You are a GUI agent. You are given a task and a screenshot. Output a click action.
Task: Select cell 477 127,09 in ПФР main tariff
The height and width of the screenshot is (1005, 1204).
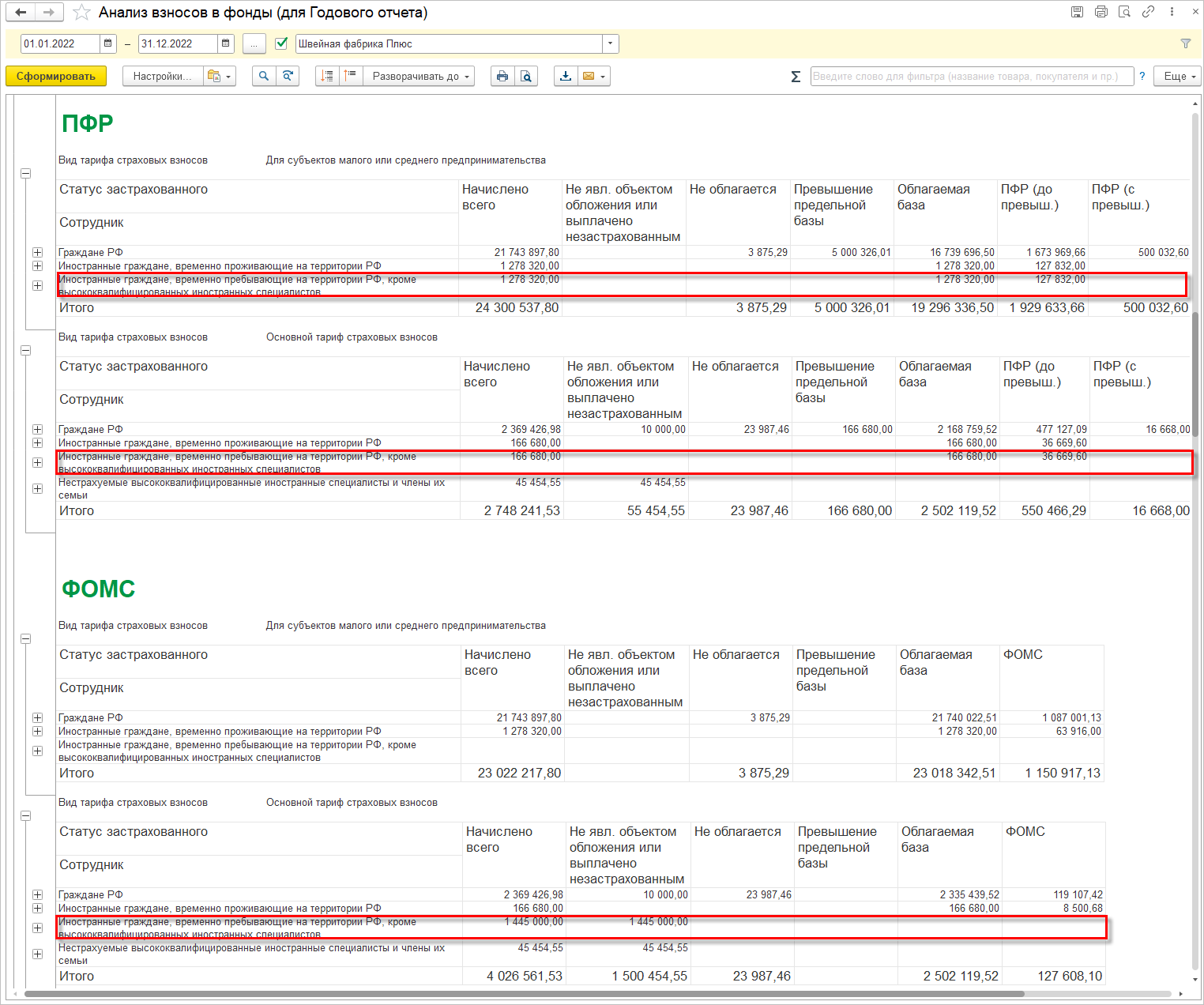coord(1045,430)
